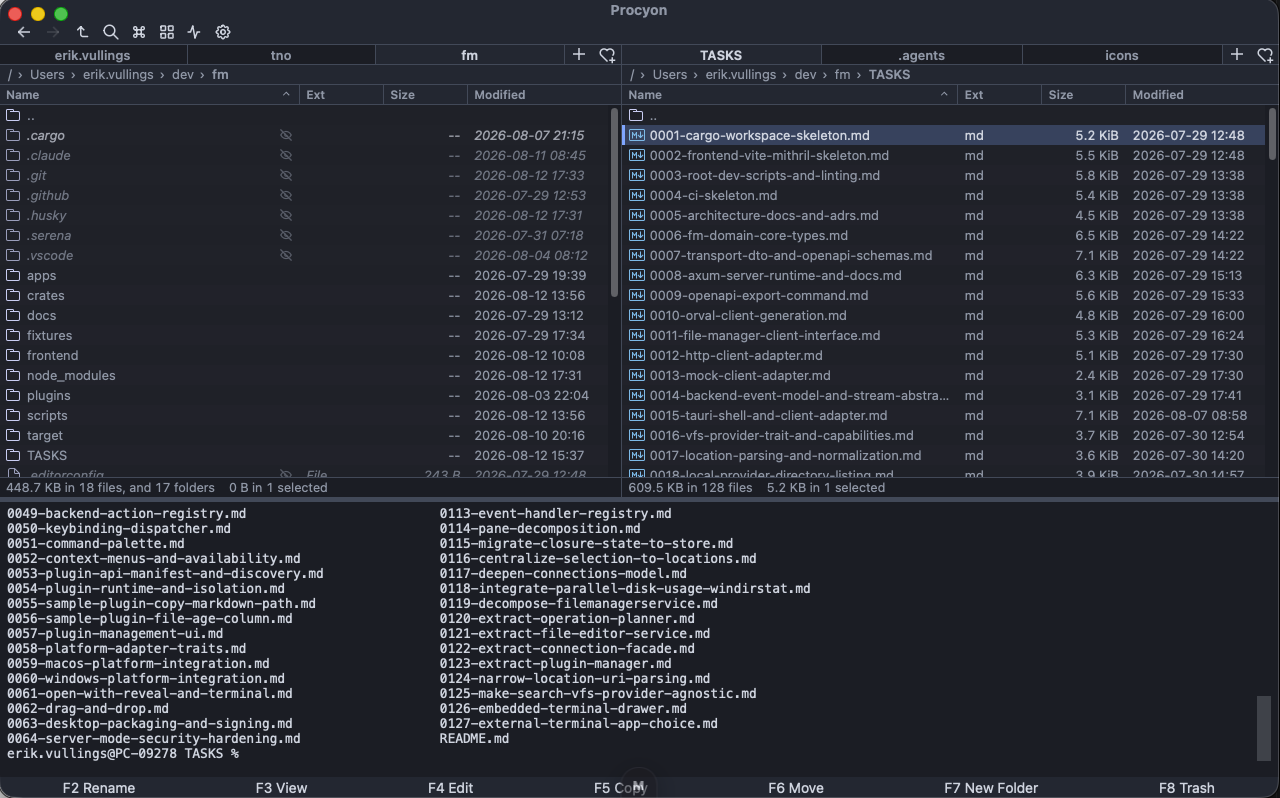Click the hidden-eye icon next to .claude
Screen dimensions: 1280x798
[286, 155]
